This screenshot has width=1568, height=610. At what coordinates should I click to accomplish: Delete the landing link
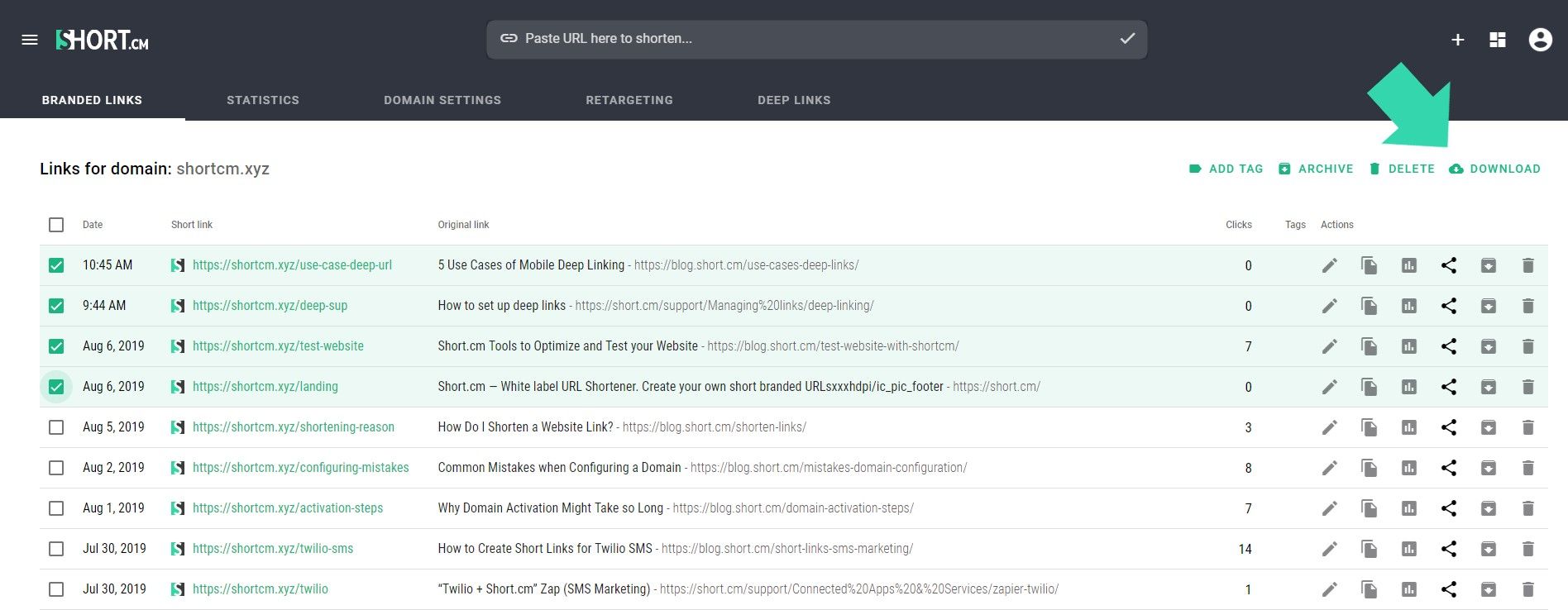click(1528, 387)
